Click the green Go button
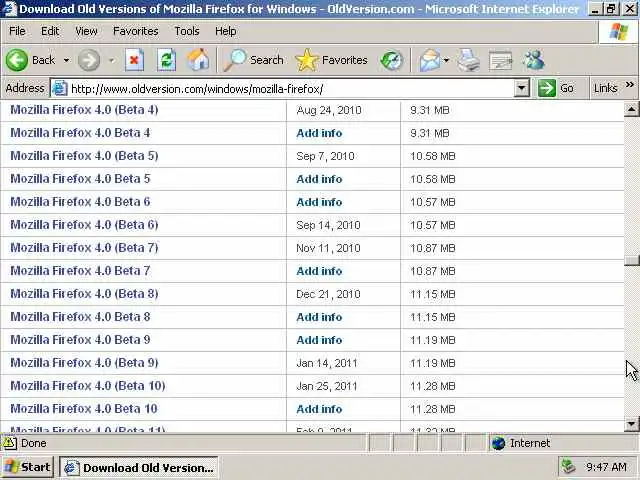This screenshot has height=480, width=640. 556,88
